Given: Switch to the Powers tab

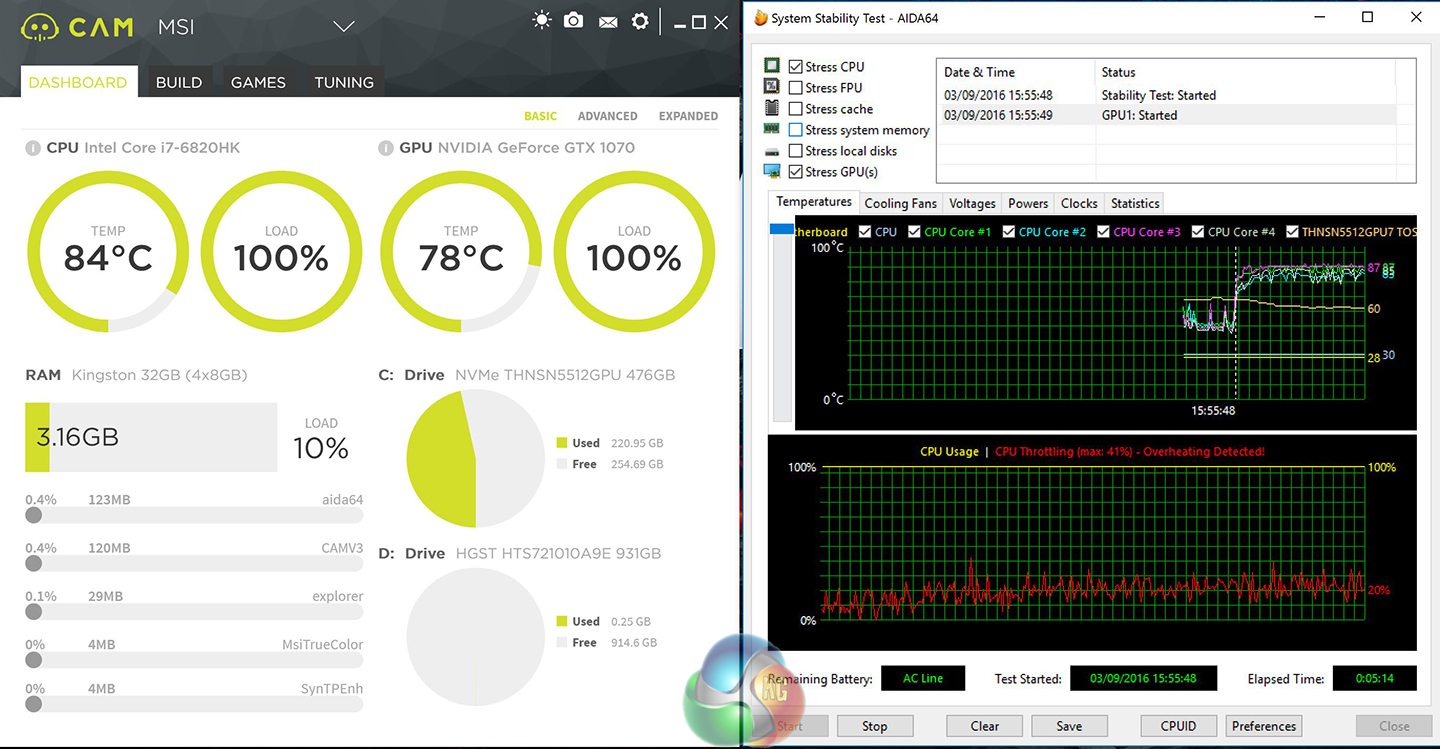Looking at the screenshot, I should (1028, 203).
